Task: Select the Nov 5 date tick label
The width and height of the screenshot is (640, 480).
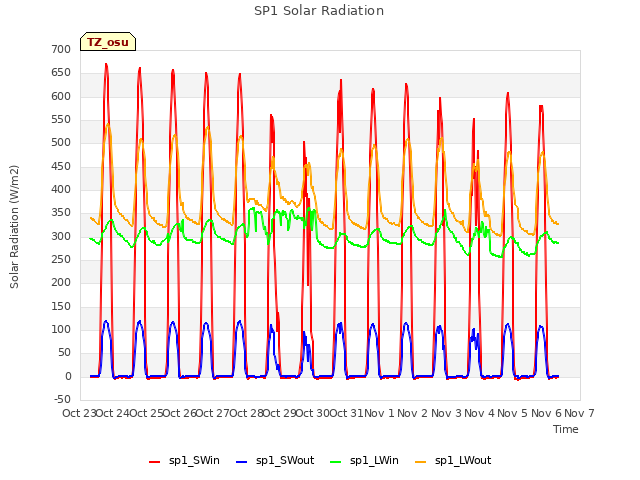Action: pos(513,413)
